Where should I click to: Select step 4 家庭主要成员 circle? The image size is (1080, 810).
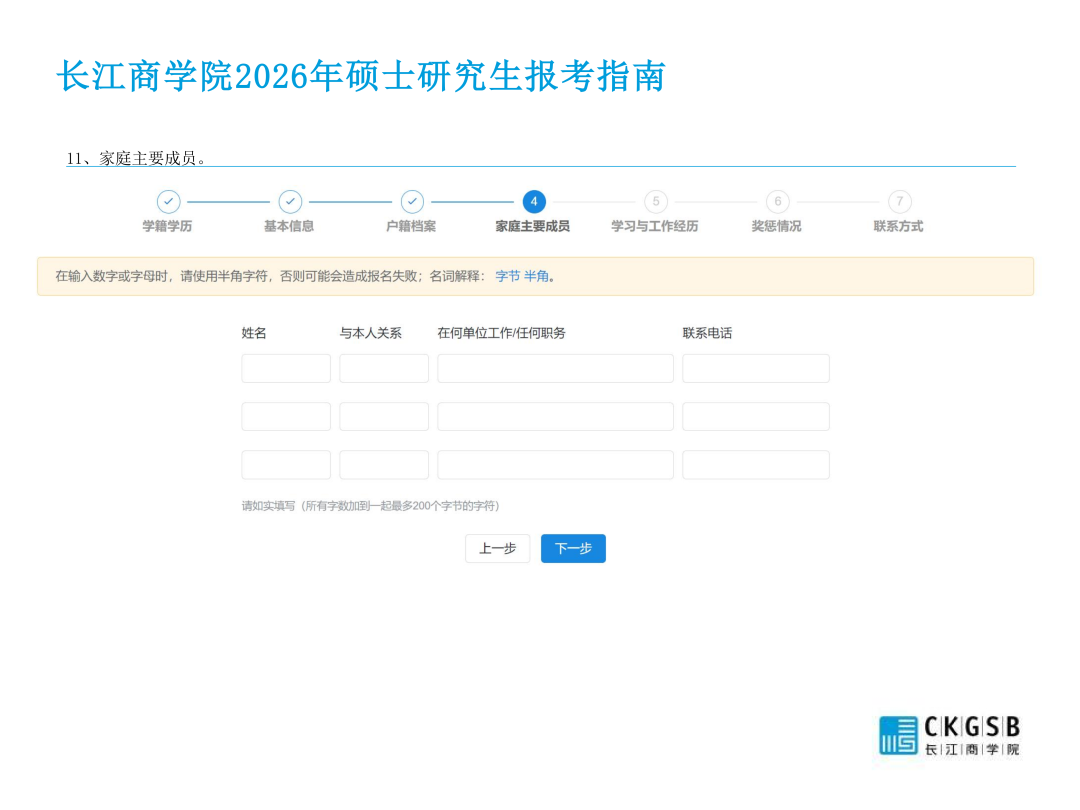(534, 202)
